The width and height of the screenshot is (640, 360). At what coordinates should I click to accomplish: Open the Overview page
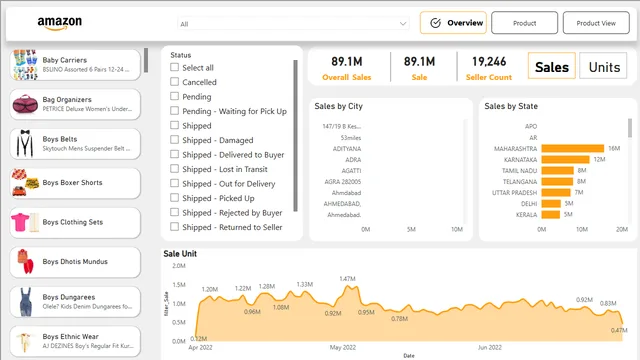tap(453, 23)
